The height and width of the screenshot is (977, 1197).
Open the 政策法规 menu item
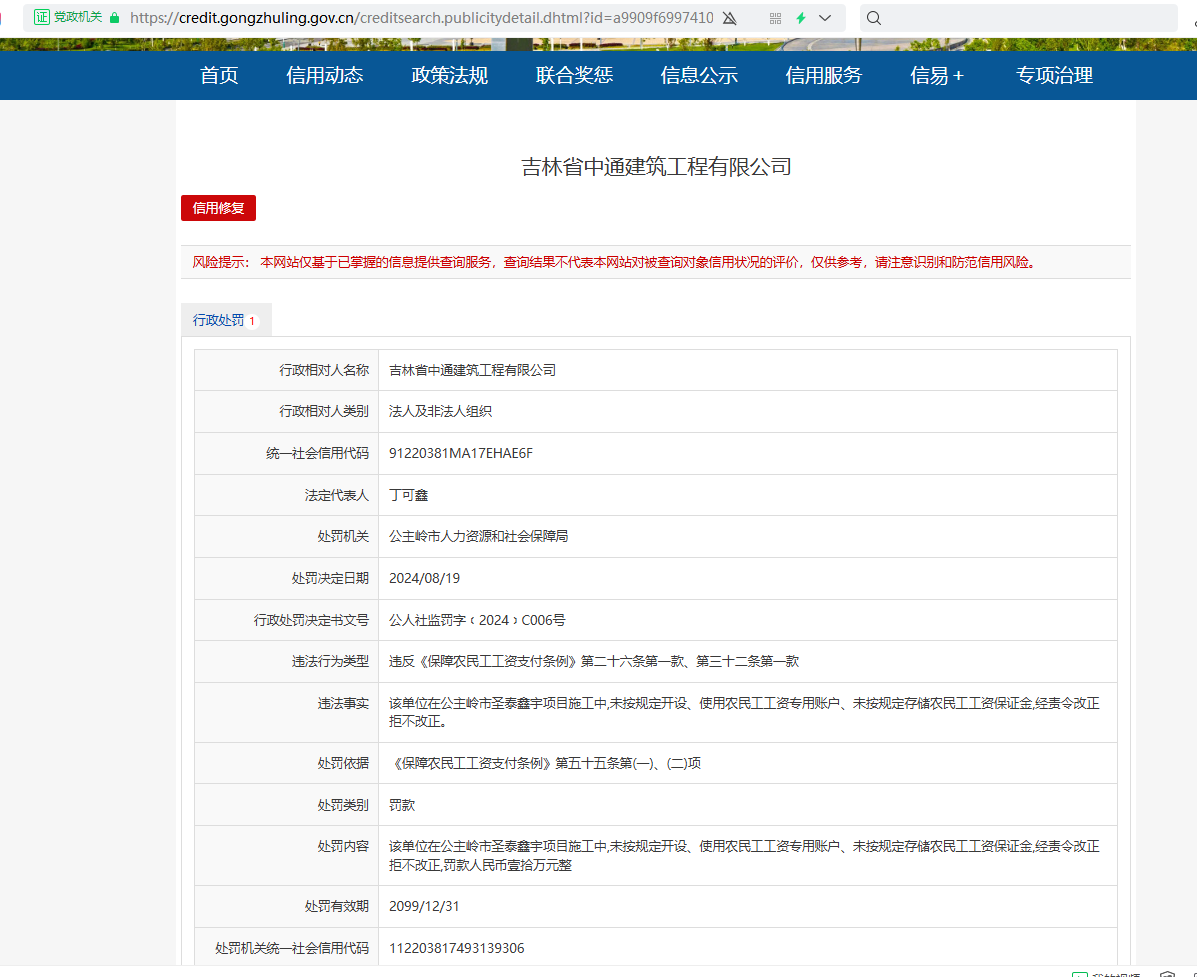pyautogui.click(x=449, y=76)
